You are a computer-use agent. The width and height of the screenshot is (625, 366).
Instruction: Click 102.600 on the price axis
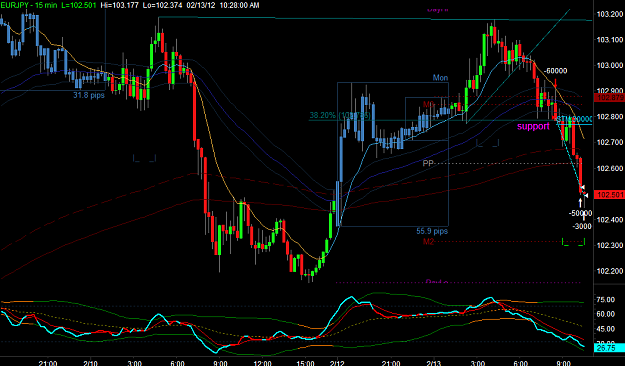609,168
